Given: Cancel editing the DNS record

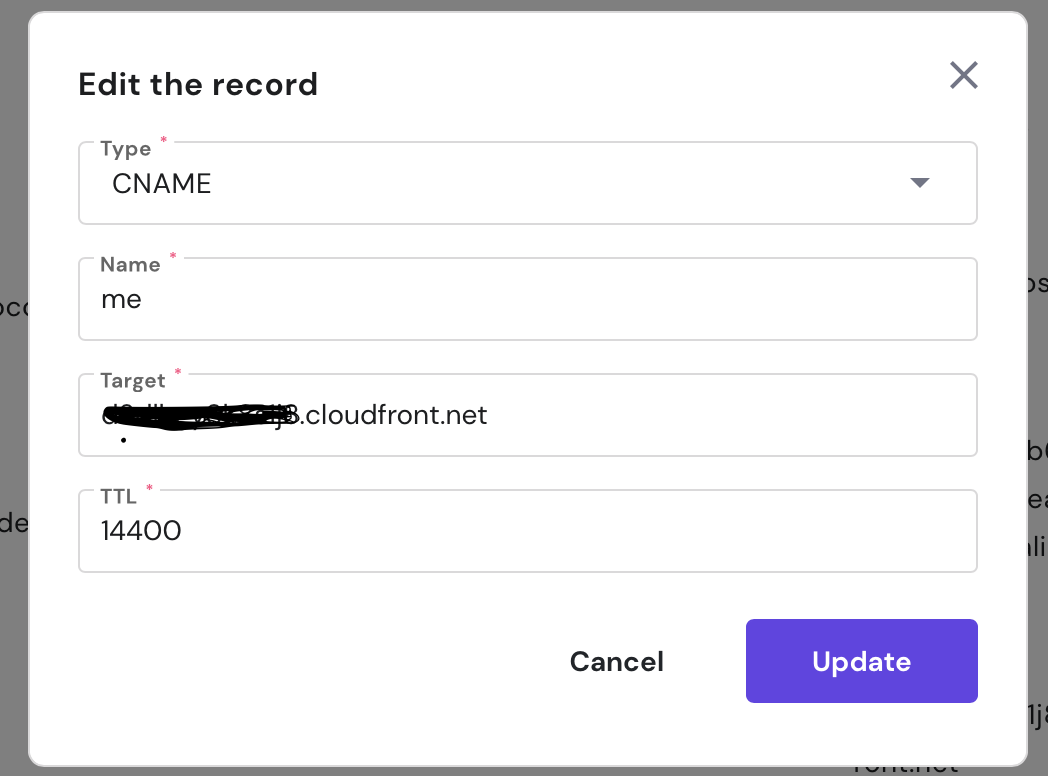Looking at the screenshot, I should [x=616, y=662].
